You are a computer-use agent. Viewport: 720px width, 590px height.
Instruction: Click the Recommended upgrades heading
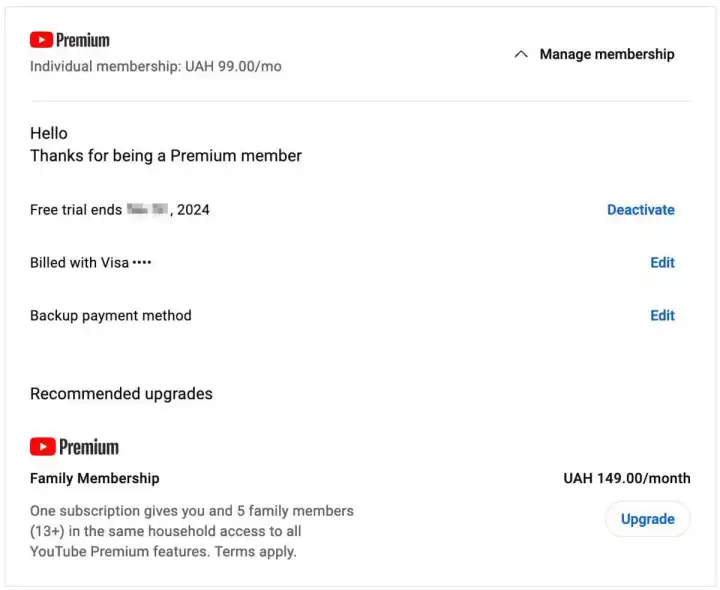121,394
